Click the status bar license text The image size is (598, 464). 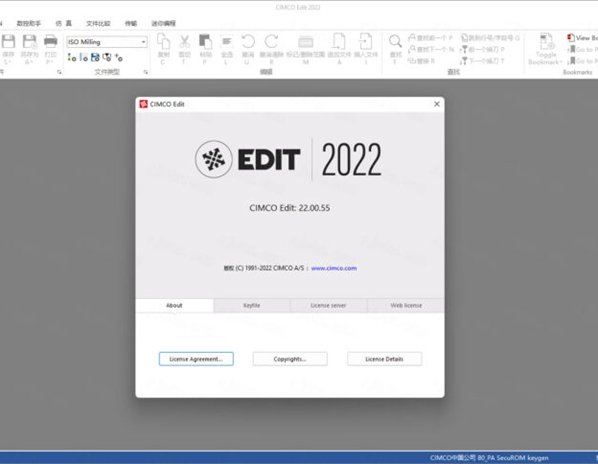489,458
